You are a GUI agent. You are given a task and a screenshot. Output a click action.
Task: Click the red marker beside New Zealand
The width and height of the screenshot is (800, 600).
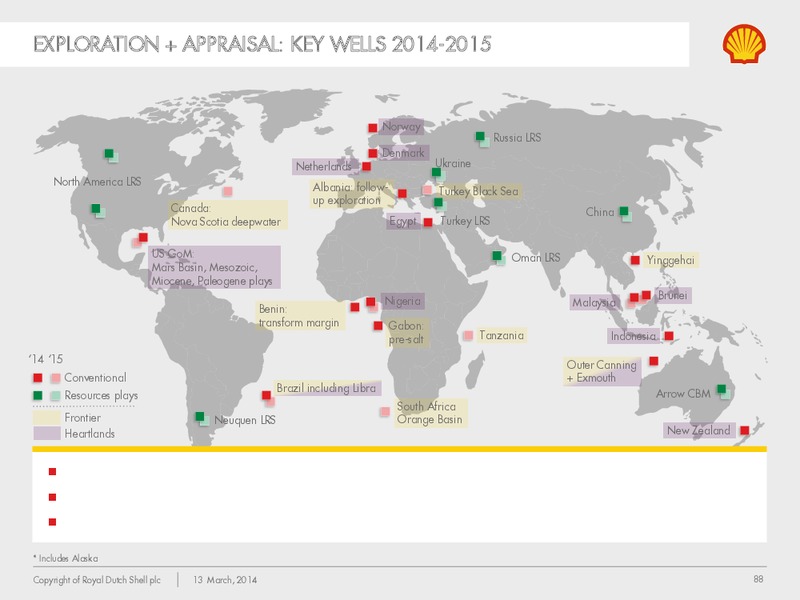click(x=745, y=430)
